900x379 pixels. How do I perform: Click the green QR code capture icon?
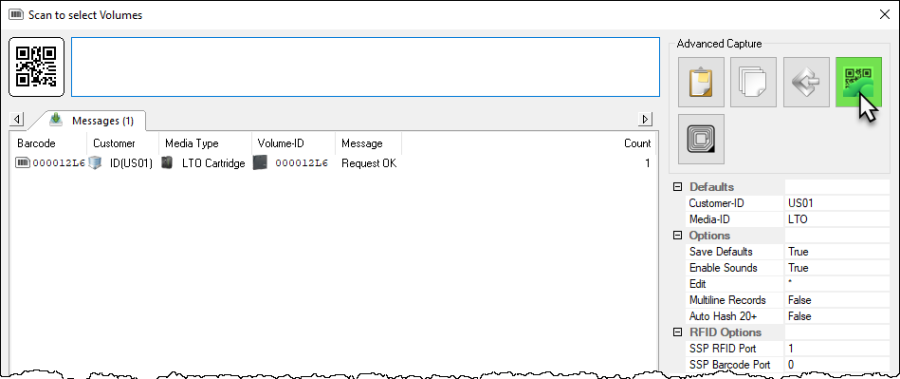(859, 82)
